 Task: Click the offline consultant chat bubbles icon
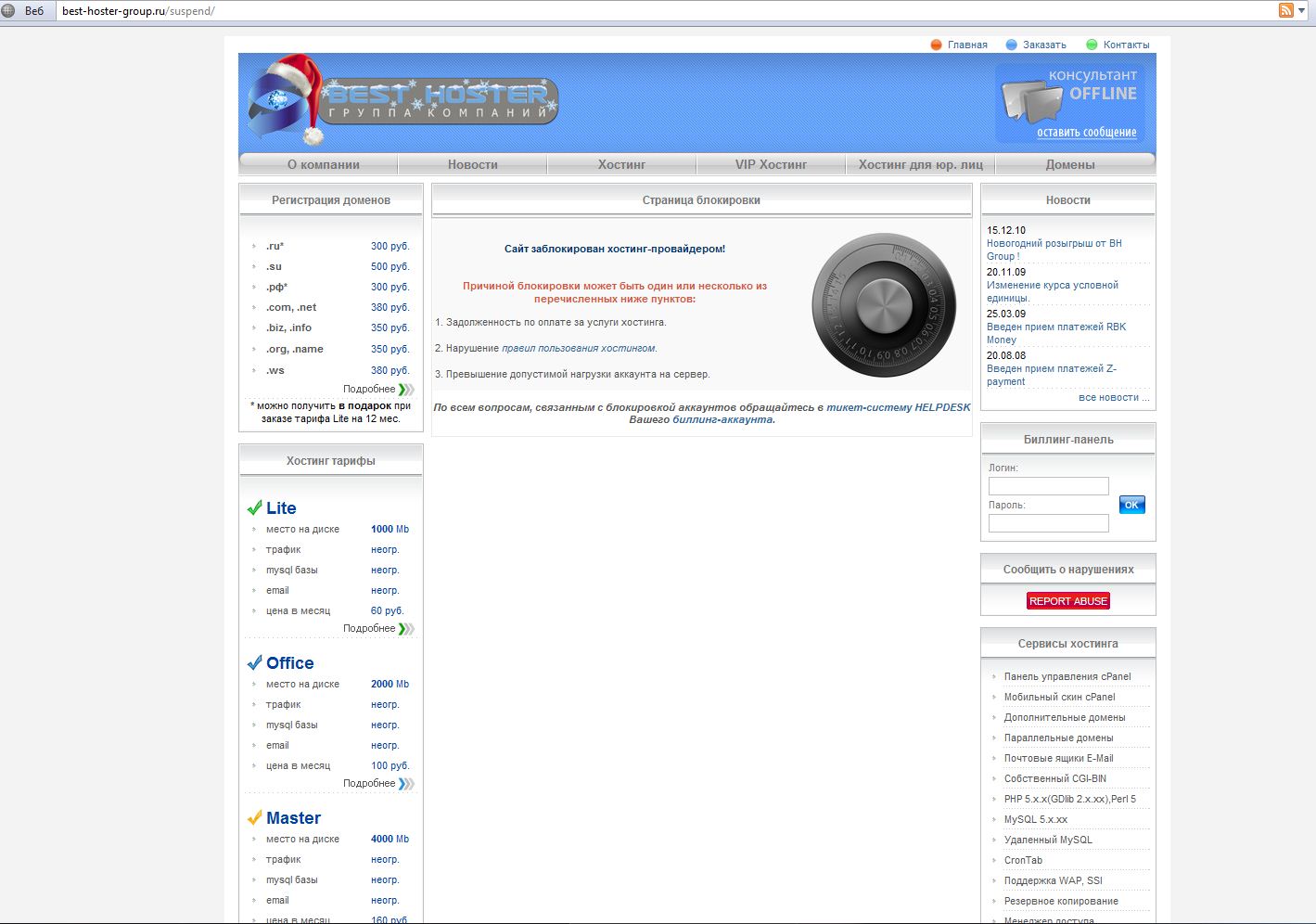click(1031, 101)
